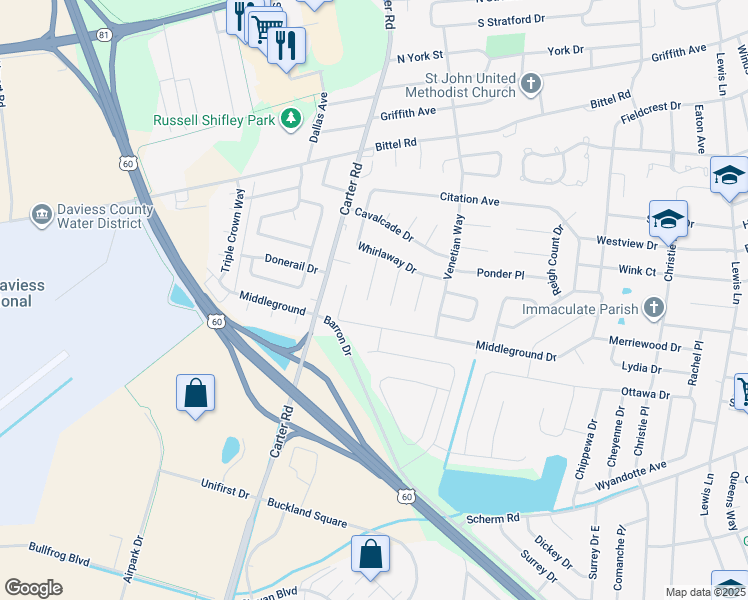Viewport: 748px width, 600px height.
Task: Click the Google logo
Action: click(33, 588)
